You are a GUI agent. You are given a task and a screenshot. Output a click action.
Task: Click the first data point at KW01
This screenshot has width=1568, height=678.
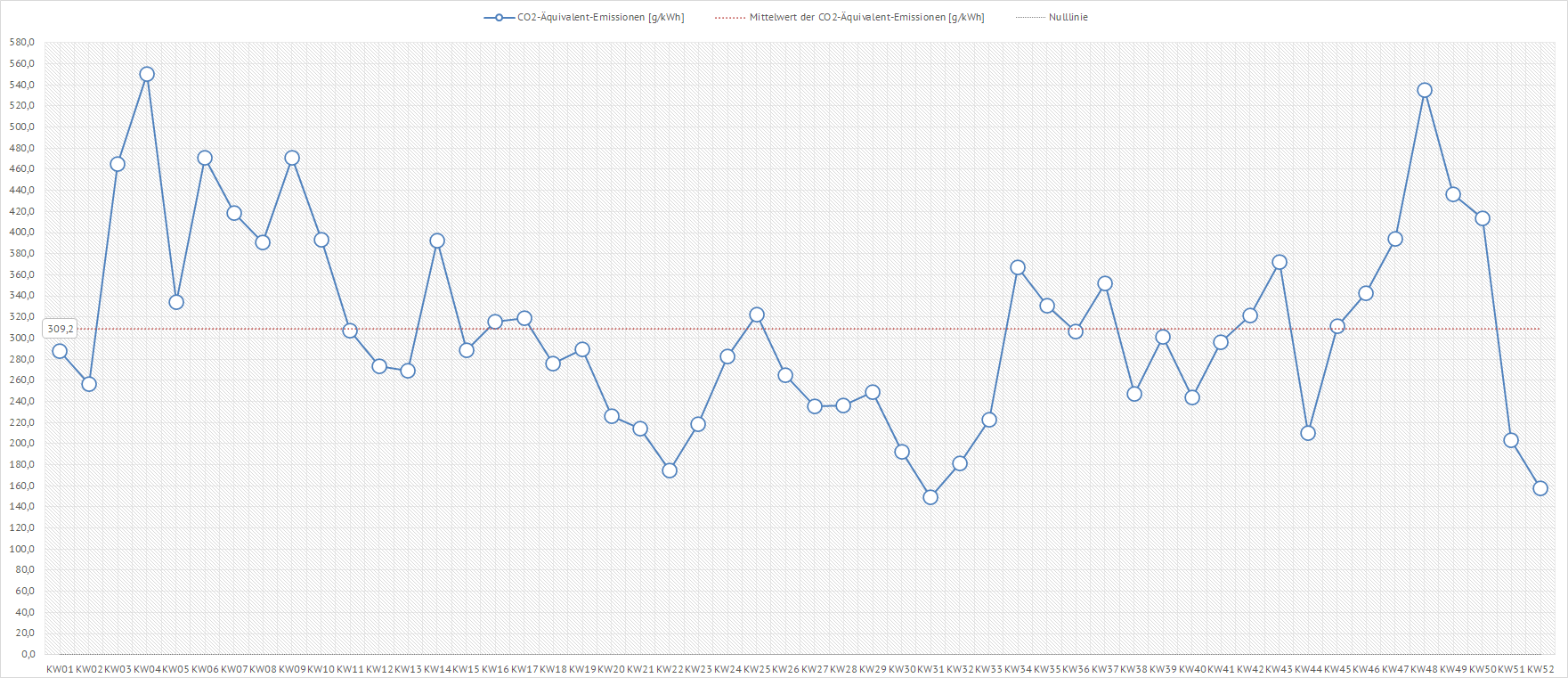[x=60, y=351]
